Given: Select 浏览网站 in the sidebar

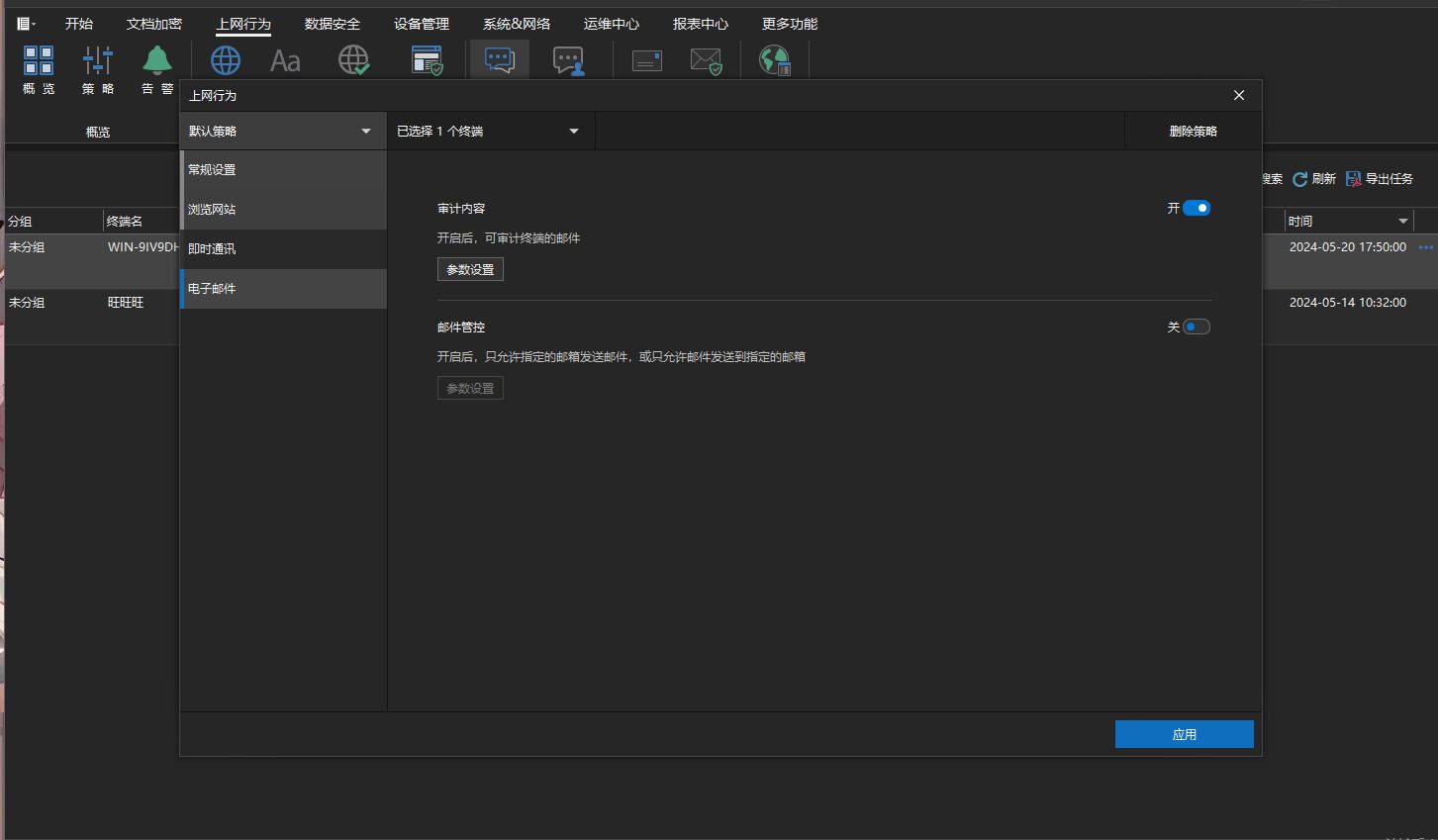Looking at the screenshot, I should pyautogui.click(x=283, y=210).
